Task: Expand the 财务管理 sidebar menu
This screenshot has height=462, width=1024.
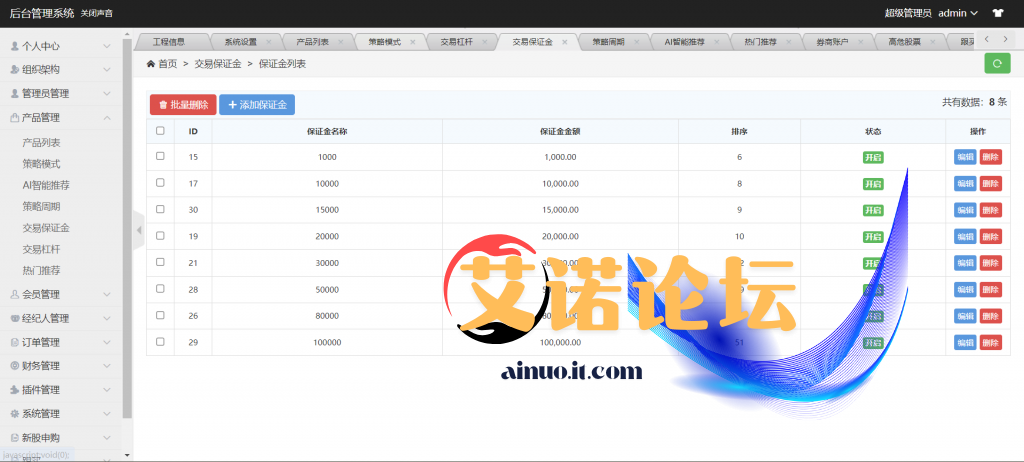Action: 61,366
